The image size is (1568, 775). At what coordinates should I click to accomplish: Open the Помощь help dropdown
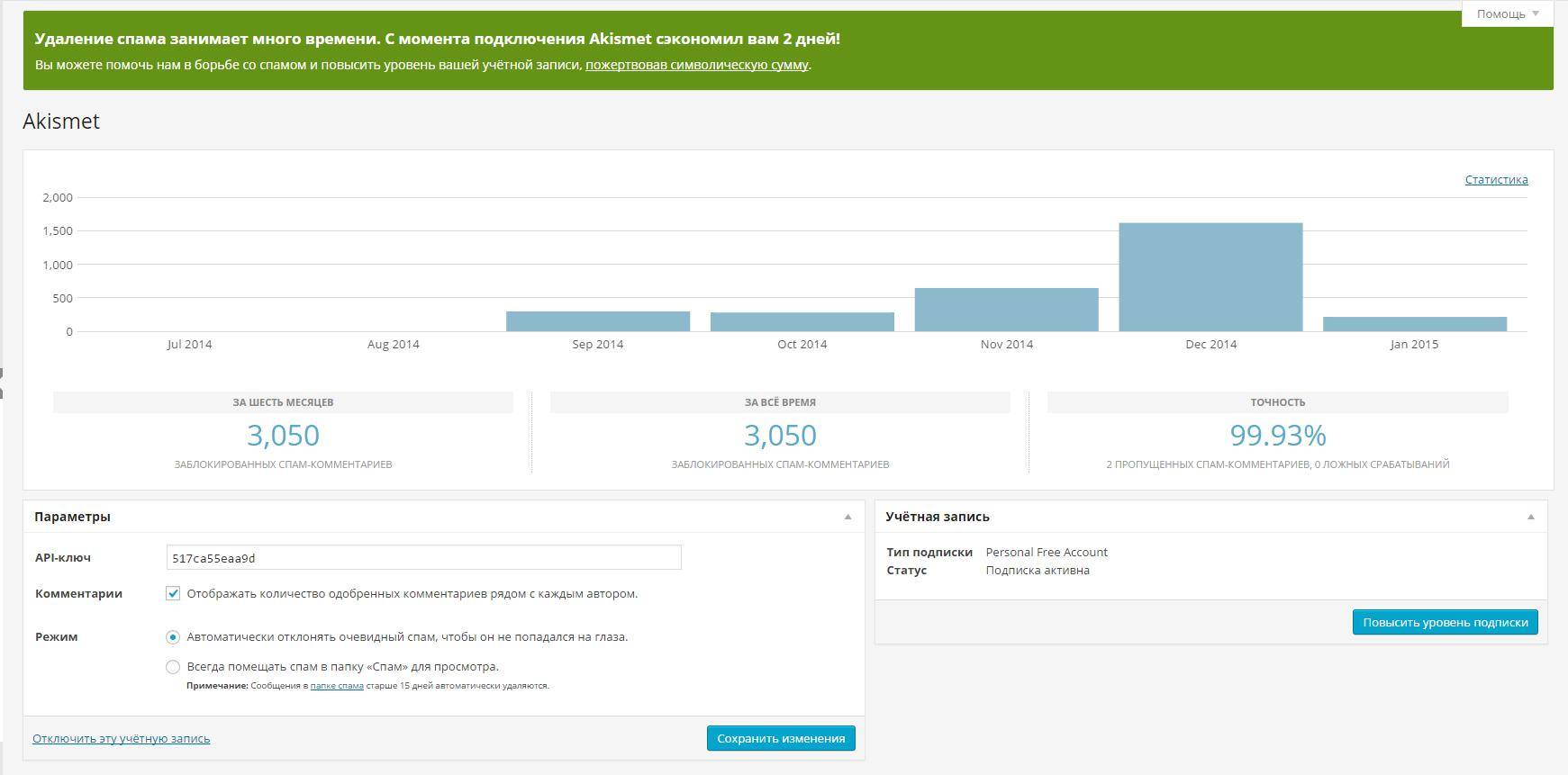(x=1507, y=14)
